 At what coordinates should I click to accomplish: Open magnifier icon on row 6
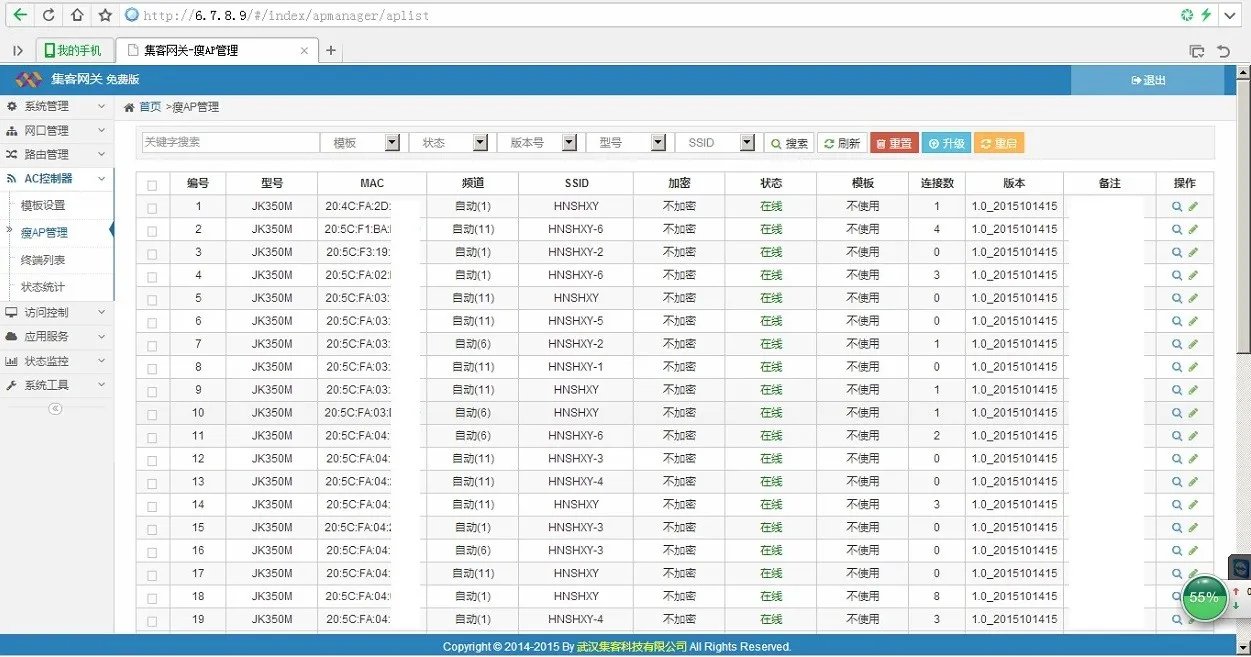[1177, 321]
